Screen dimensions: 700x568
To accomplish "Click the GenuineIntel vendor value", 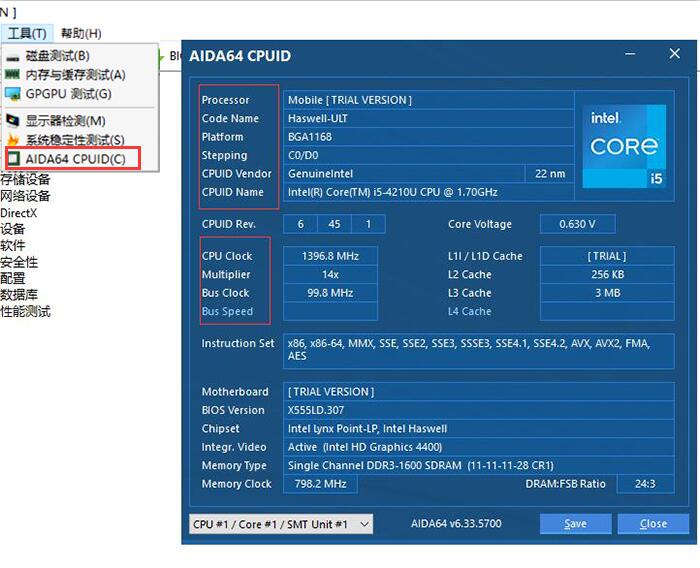I will (x=404, y=174).
